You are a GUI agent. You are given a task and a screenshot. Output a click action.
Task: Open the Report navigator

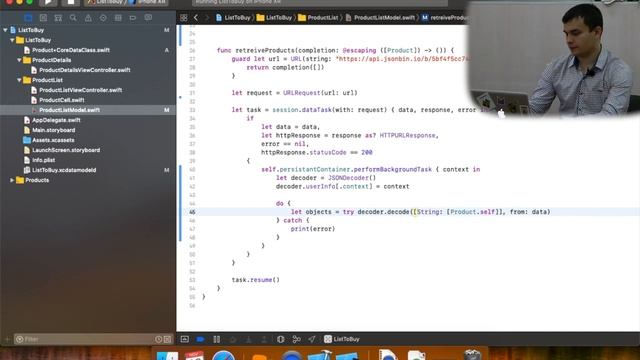148,18
